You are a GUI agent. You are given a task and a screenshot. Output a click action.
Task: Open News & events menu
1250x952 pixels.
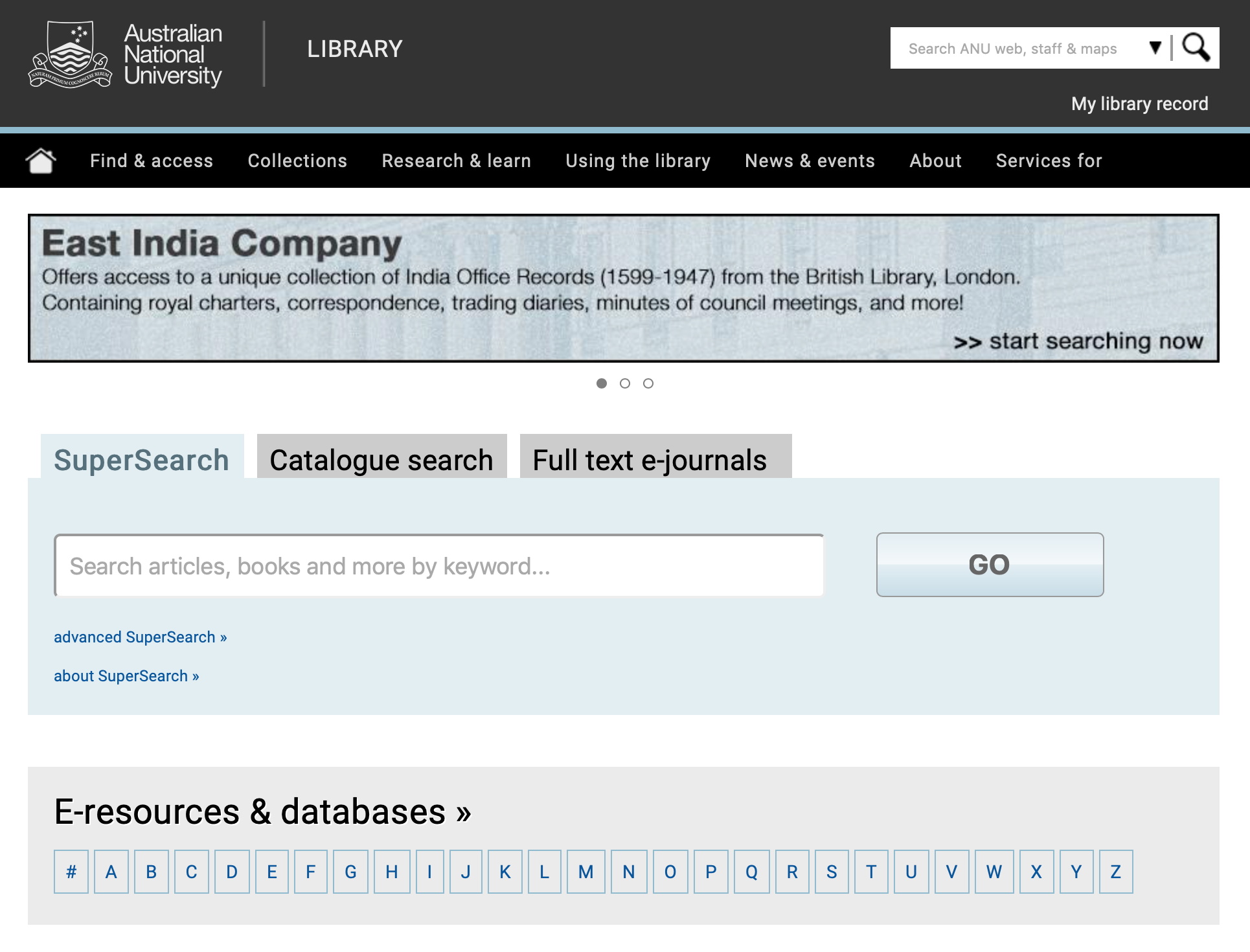coord(810,161)
